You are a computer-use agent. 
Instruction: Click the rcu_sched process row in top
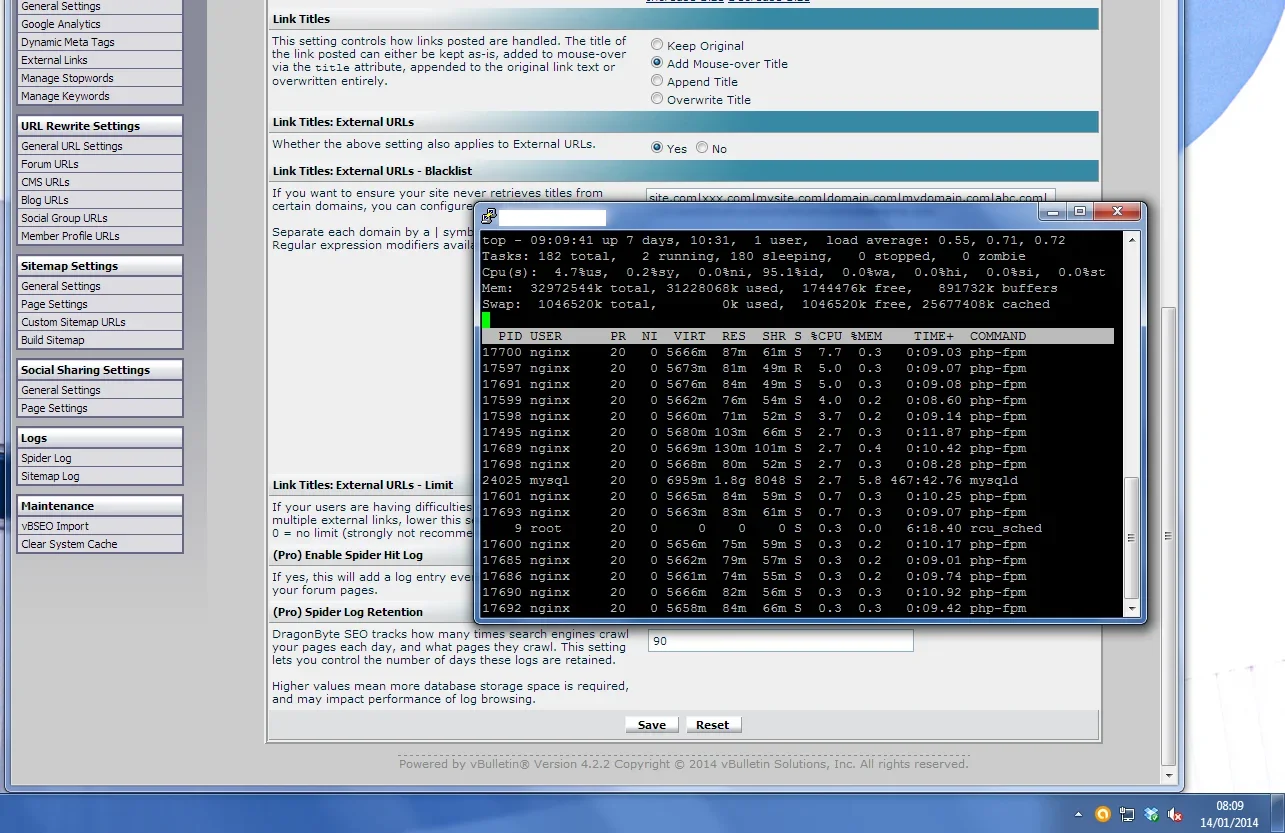click(797, 528)
